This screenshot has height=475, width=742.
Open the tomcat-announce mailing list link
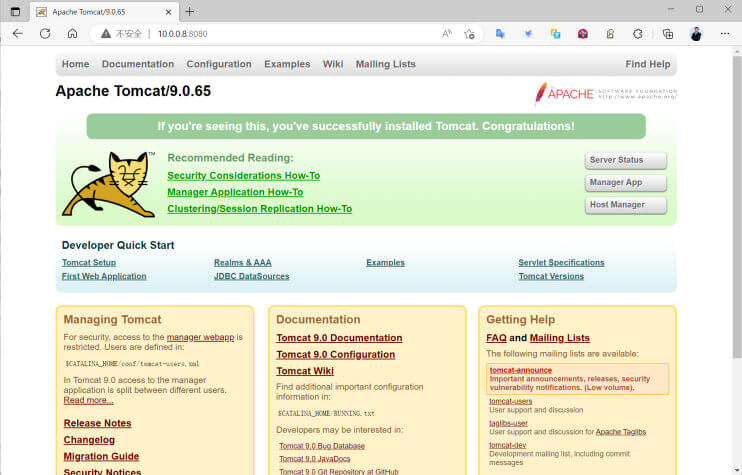coord(521,370)
